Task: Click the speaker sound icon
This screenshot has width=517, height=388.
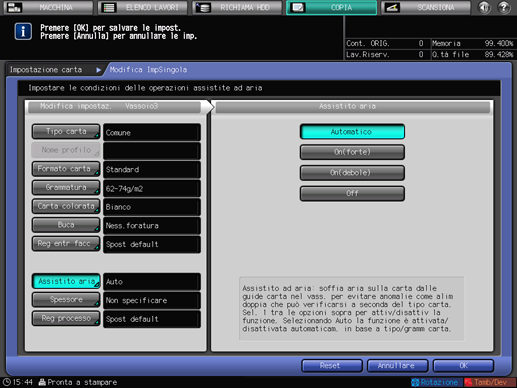Action: click(484, 7)
